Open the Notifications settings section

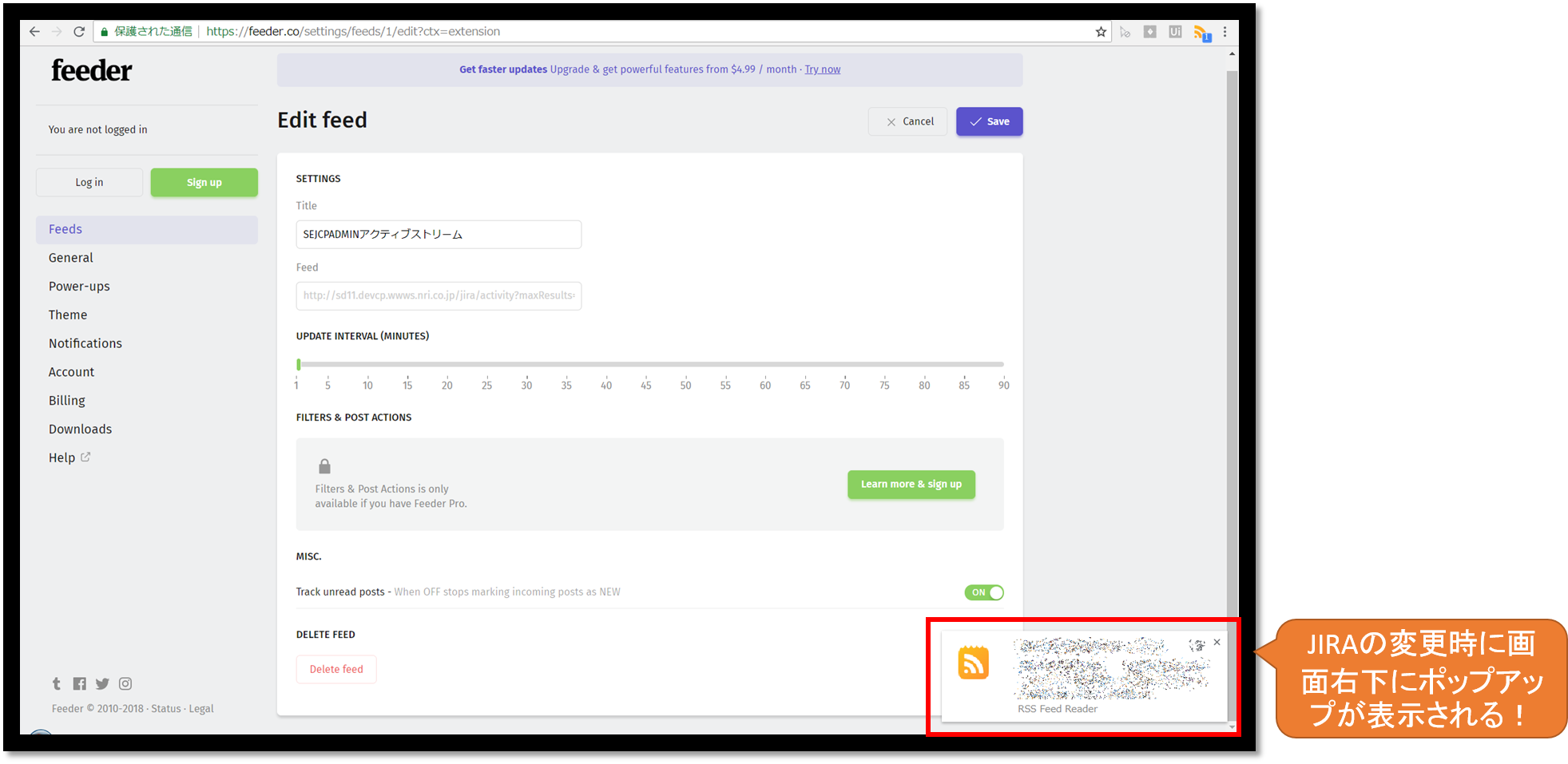coord(85,343)
